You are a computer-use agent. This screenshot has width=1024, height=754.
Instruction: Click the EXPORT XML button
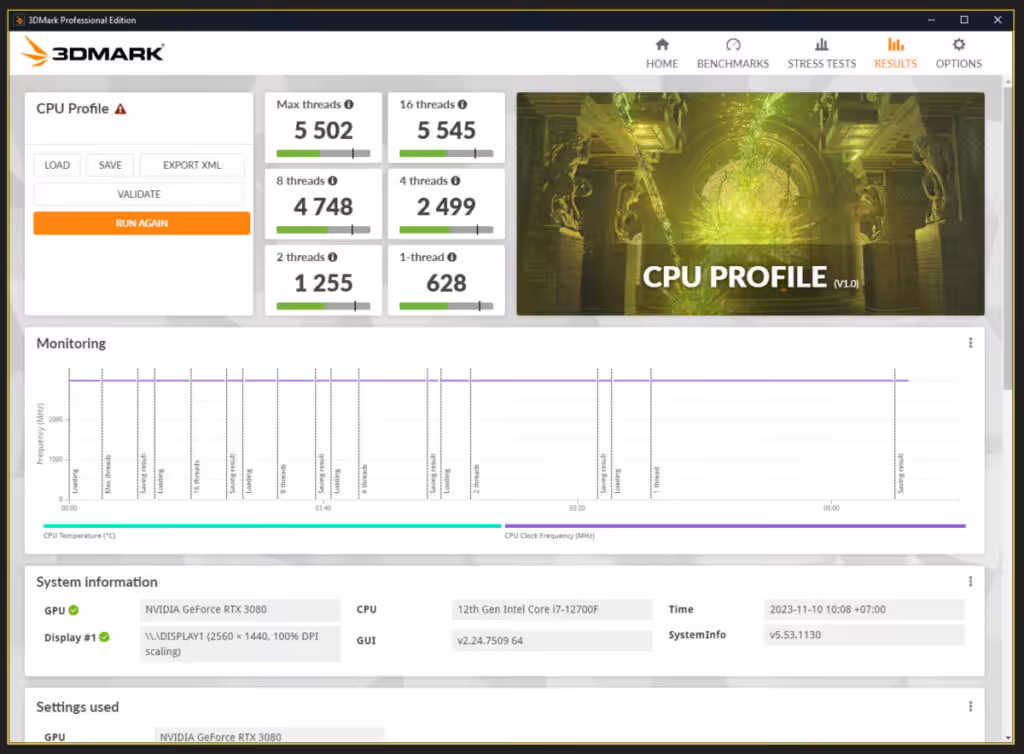pyautogui.click(x=192, y=165)
